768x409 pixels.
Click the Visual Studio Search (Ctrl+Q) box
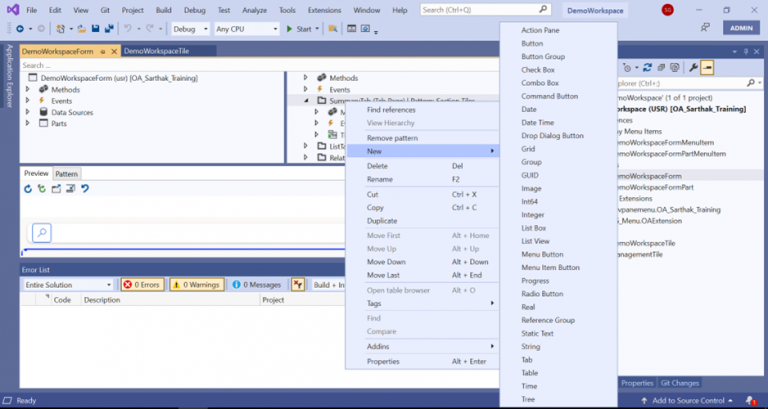click(x=485, y=10)
